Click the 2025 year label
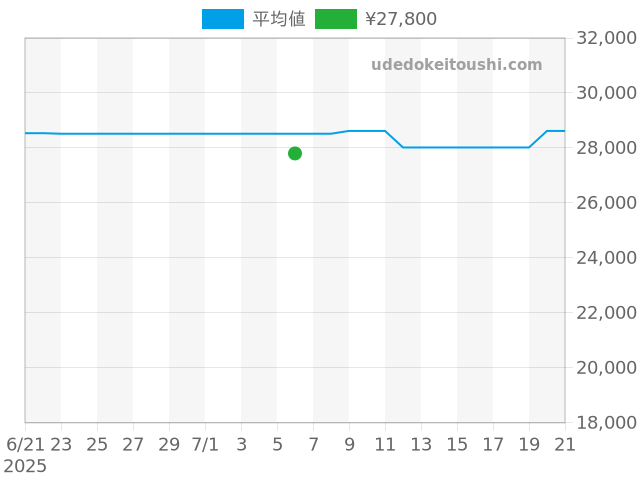 click(25, 466)
